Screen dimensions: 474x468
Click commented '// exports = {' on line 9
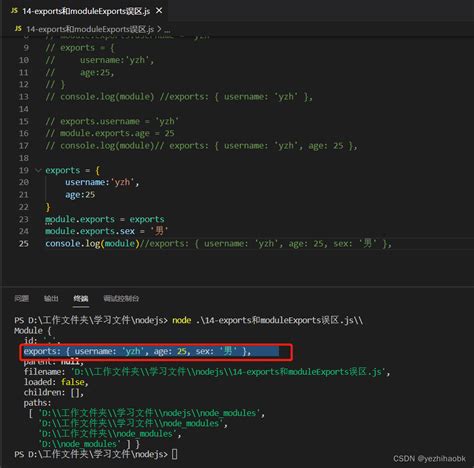coord(80,48)
